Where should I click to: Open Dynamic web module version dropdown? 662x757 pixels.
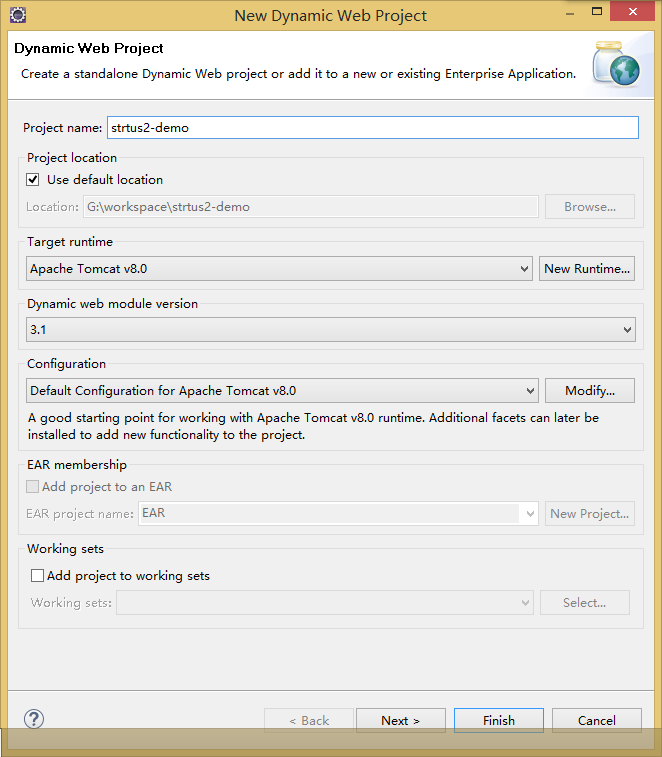pyautogui.click(x=331, y=329)
